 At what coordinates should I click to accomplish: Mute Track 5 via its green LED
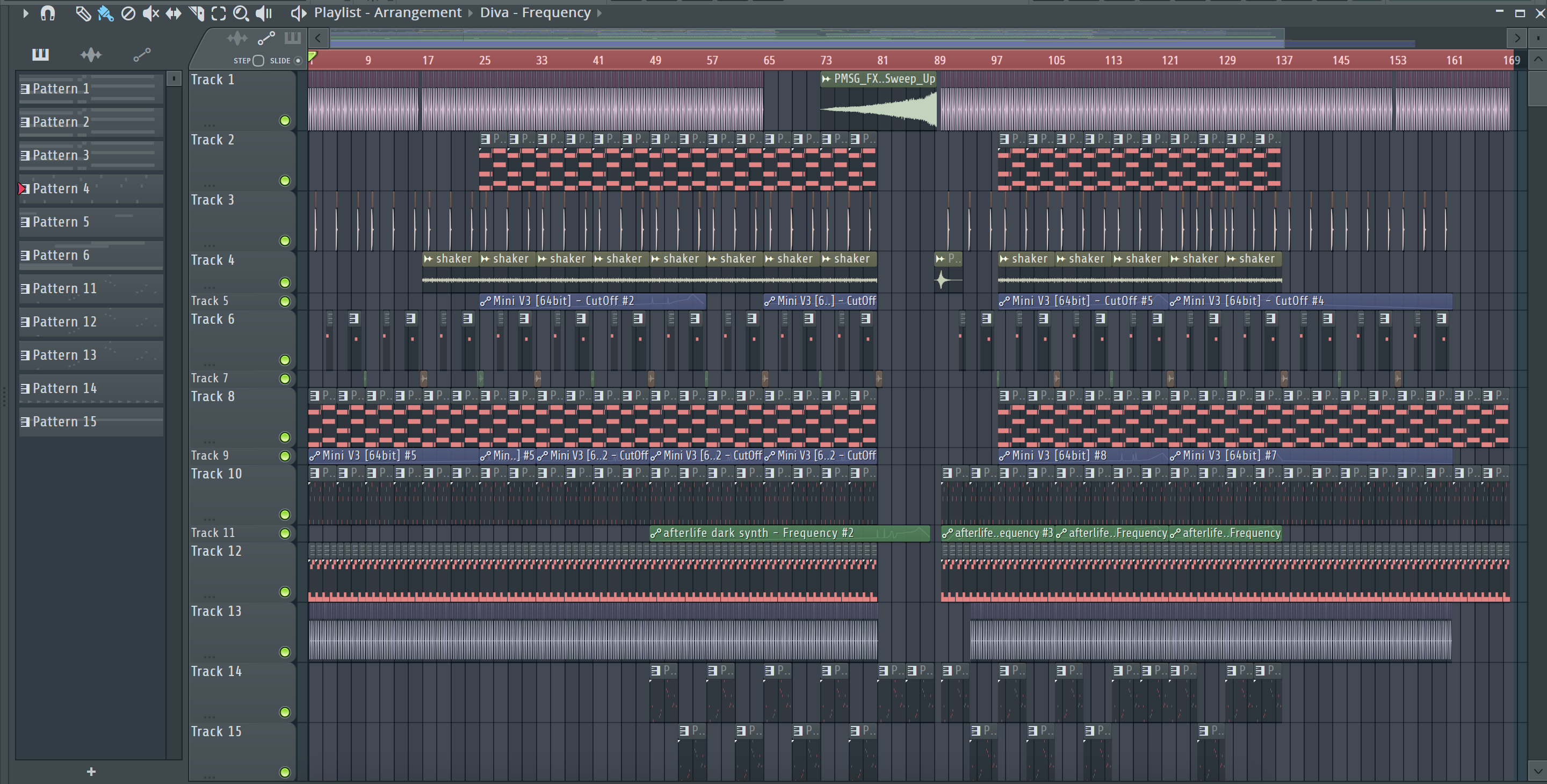(285, 301)
